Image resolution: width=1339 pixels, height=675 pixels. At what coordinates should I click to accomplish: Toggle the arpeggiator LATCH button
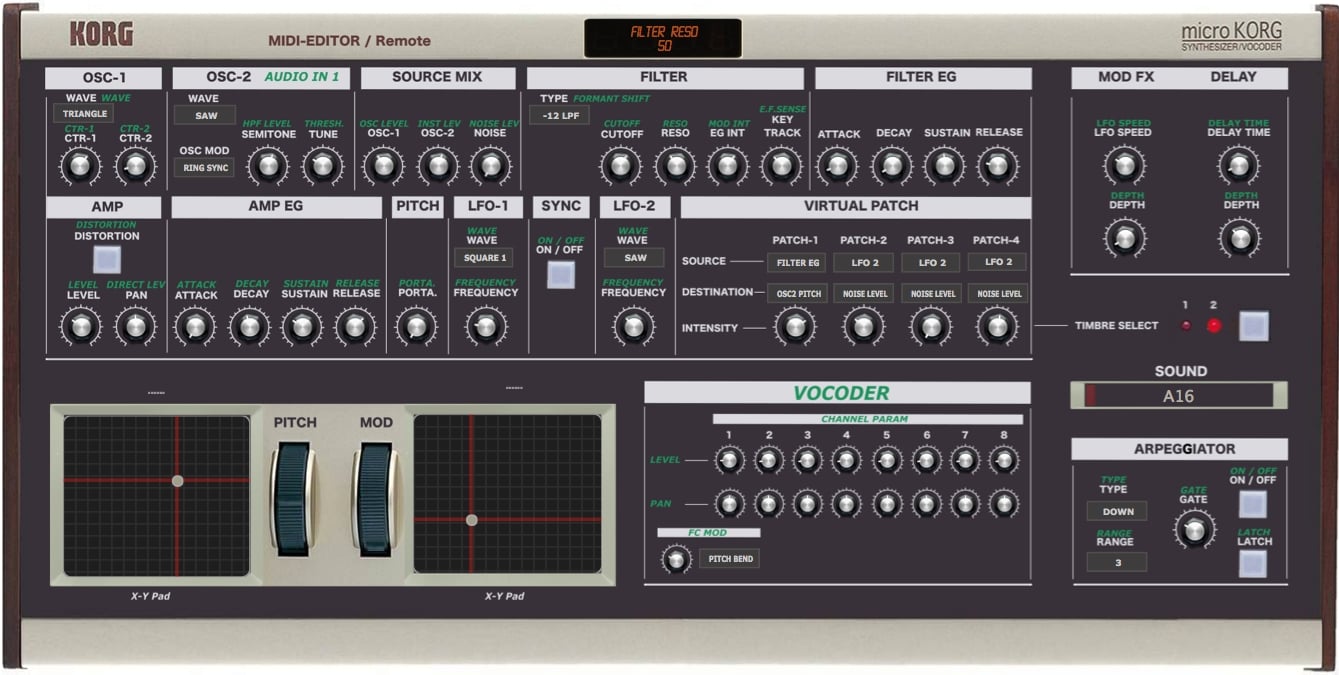pos(1253,564)
